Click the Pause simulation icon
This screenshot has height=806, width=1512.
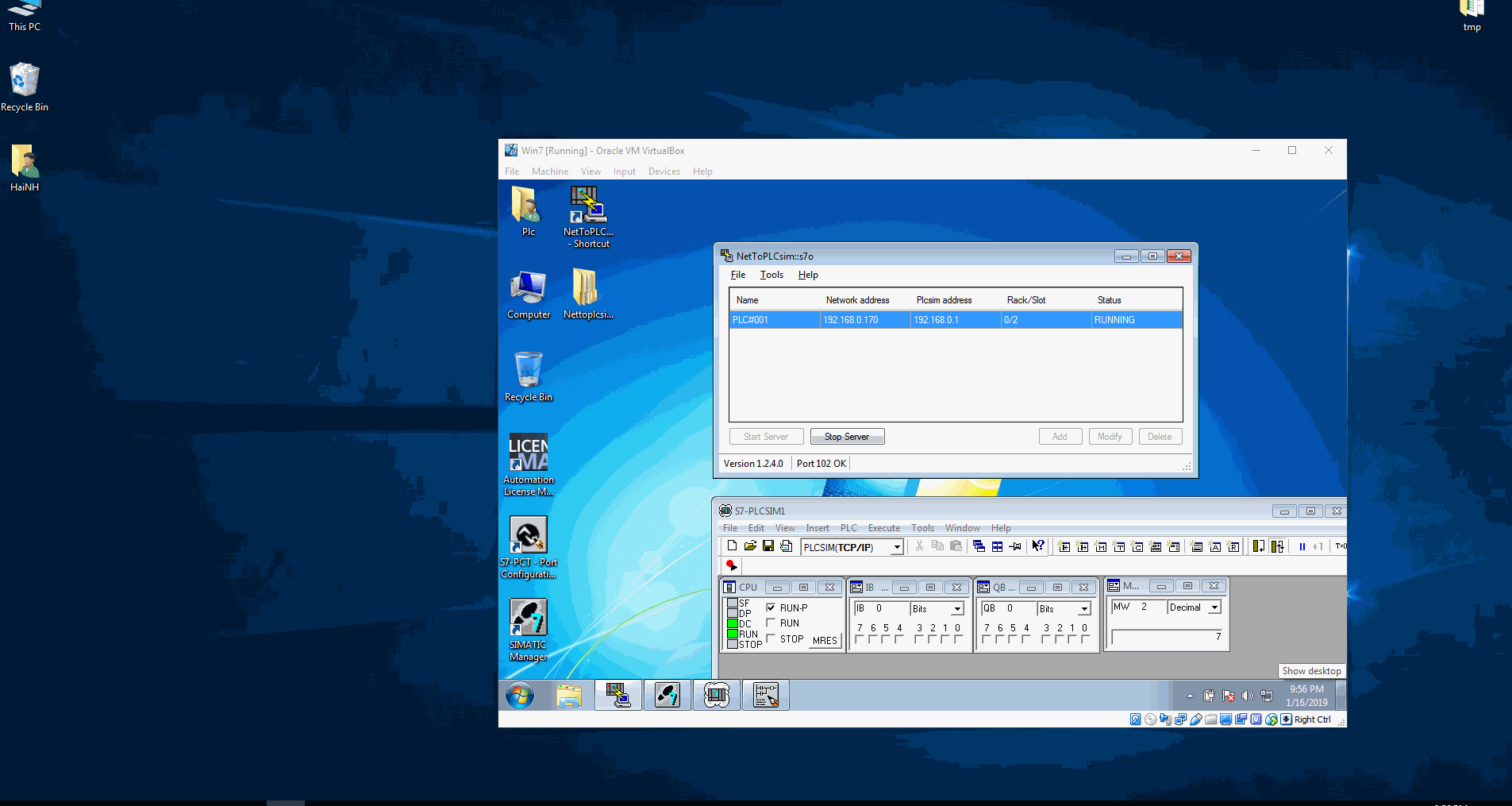pyautogui.click(x=1302, y=547)
